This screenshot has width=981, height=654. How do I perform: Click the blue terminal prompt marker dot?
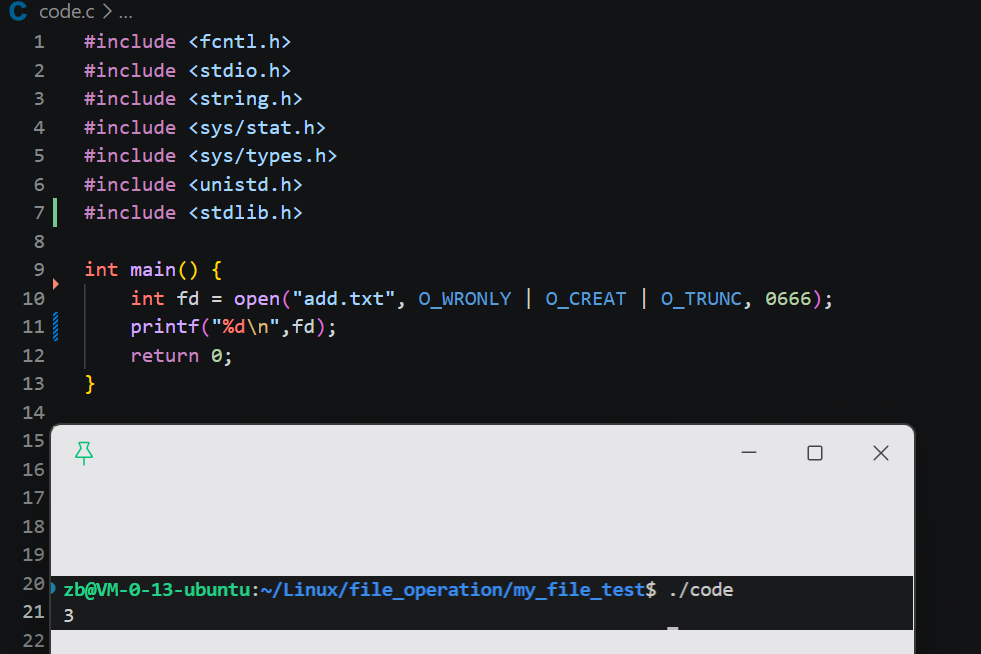53,588
